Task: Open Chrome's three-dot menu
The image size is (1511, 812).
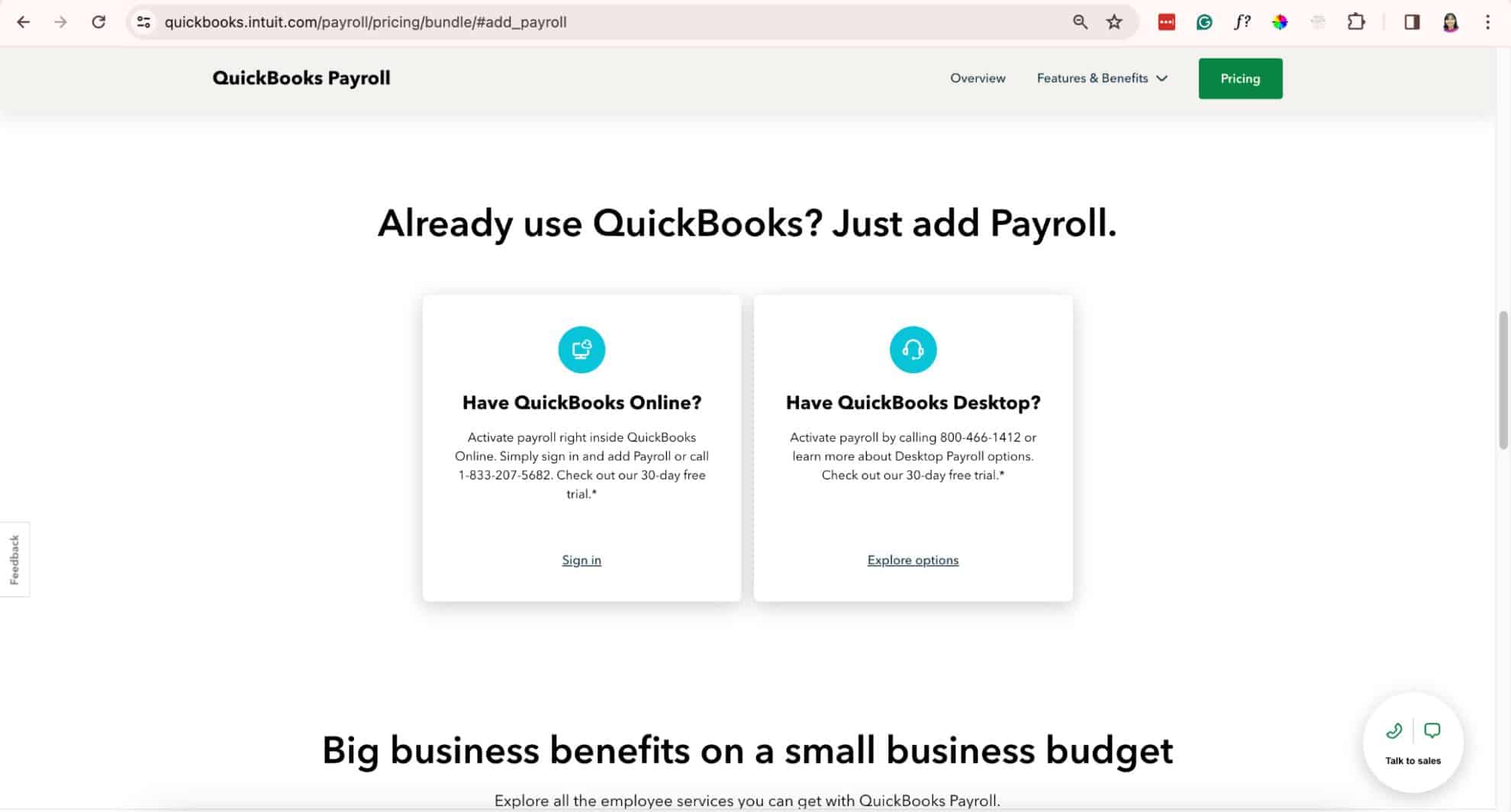Action: (1487, 22)
